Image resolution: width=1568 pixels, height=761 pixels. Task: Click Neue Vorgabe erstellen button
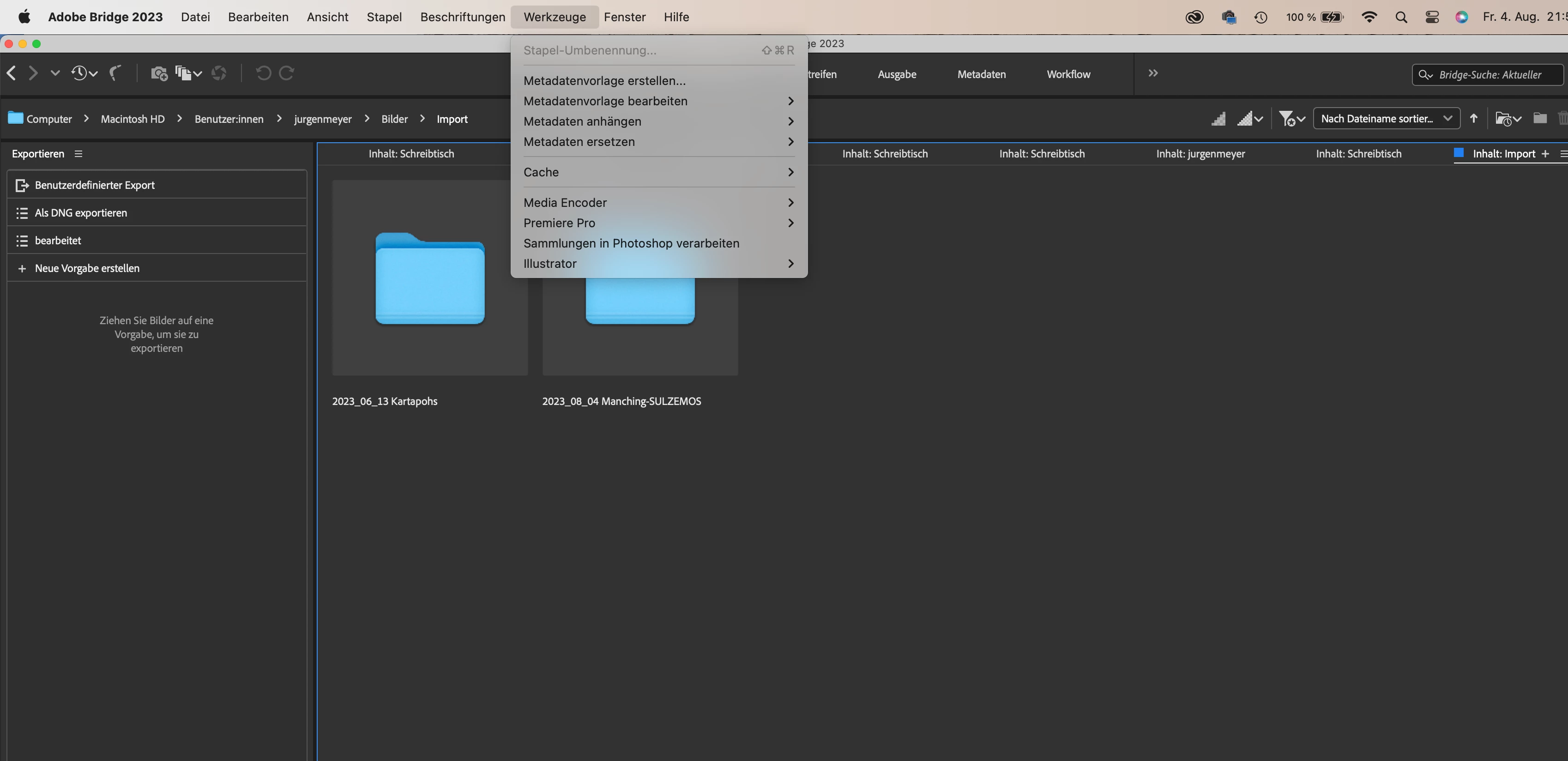86,268
